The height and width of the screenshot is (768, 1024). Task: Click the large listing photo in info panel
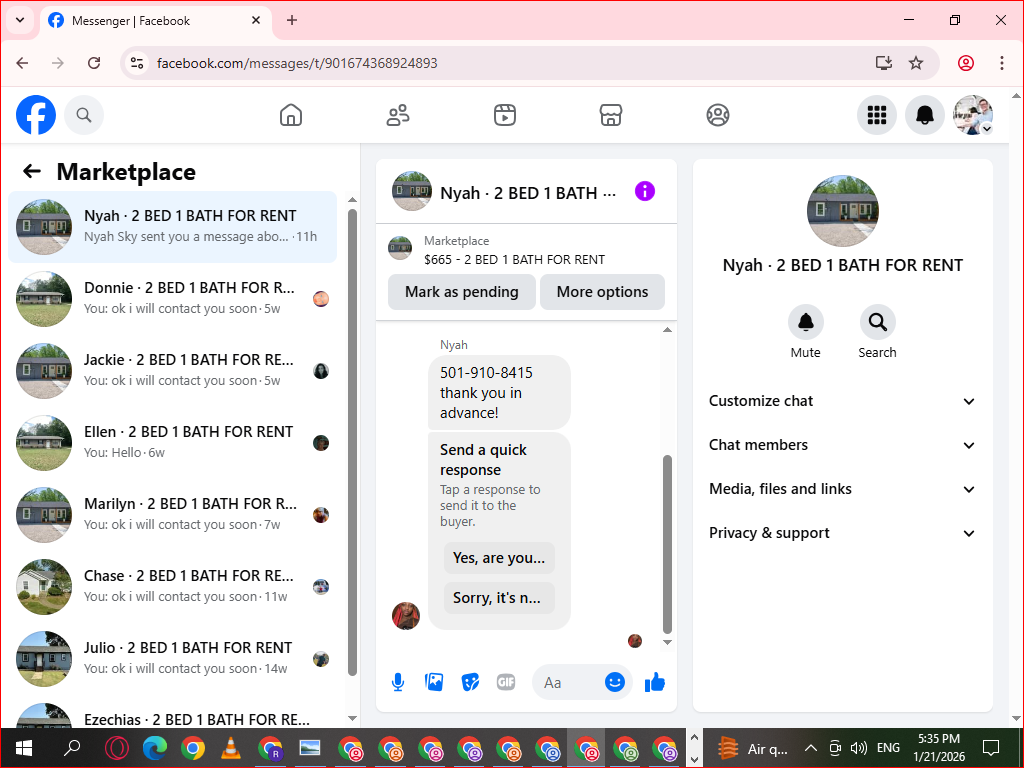pos(842,210)
